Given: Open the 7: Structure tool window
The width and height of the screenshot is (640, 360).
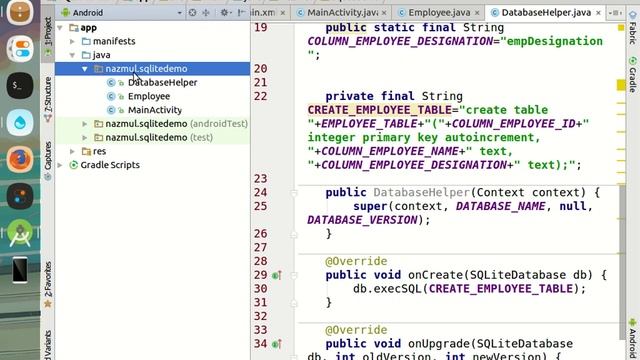Looking at the screenshot, I should pyautogui.click(x=48, y=99).
